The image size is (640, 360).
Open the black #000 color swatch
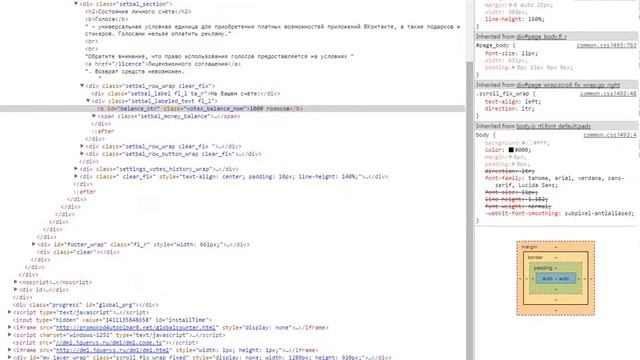tap(511, 150)
